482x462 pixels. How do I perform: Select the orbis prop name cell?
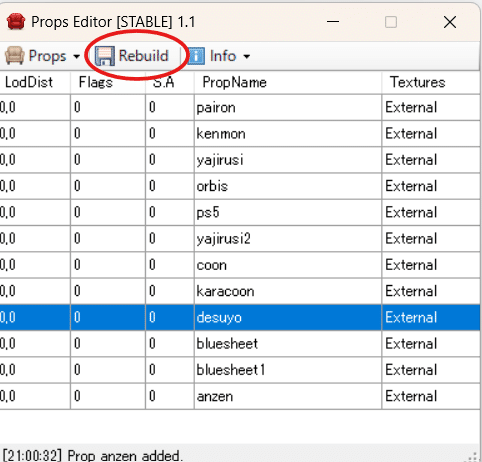tap(288, 186)
